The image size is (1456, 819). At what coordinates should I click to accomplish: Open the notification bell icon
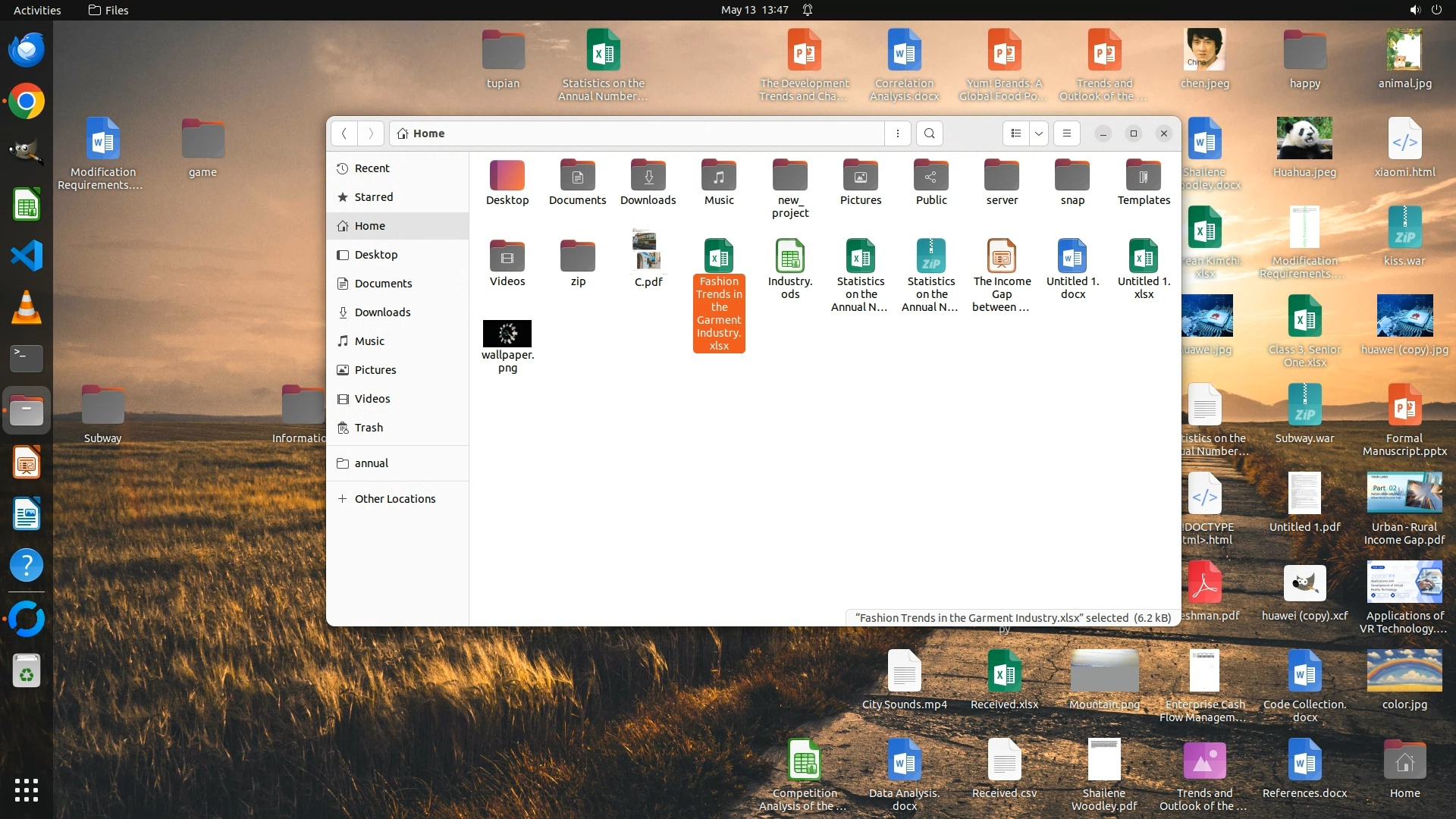pos(808,10)
